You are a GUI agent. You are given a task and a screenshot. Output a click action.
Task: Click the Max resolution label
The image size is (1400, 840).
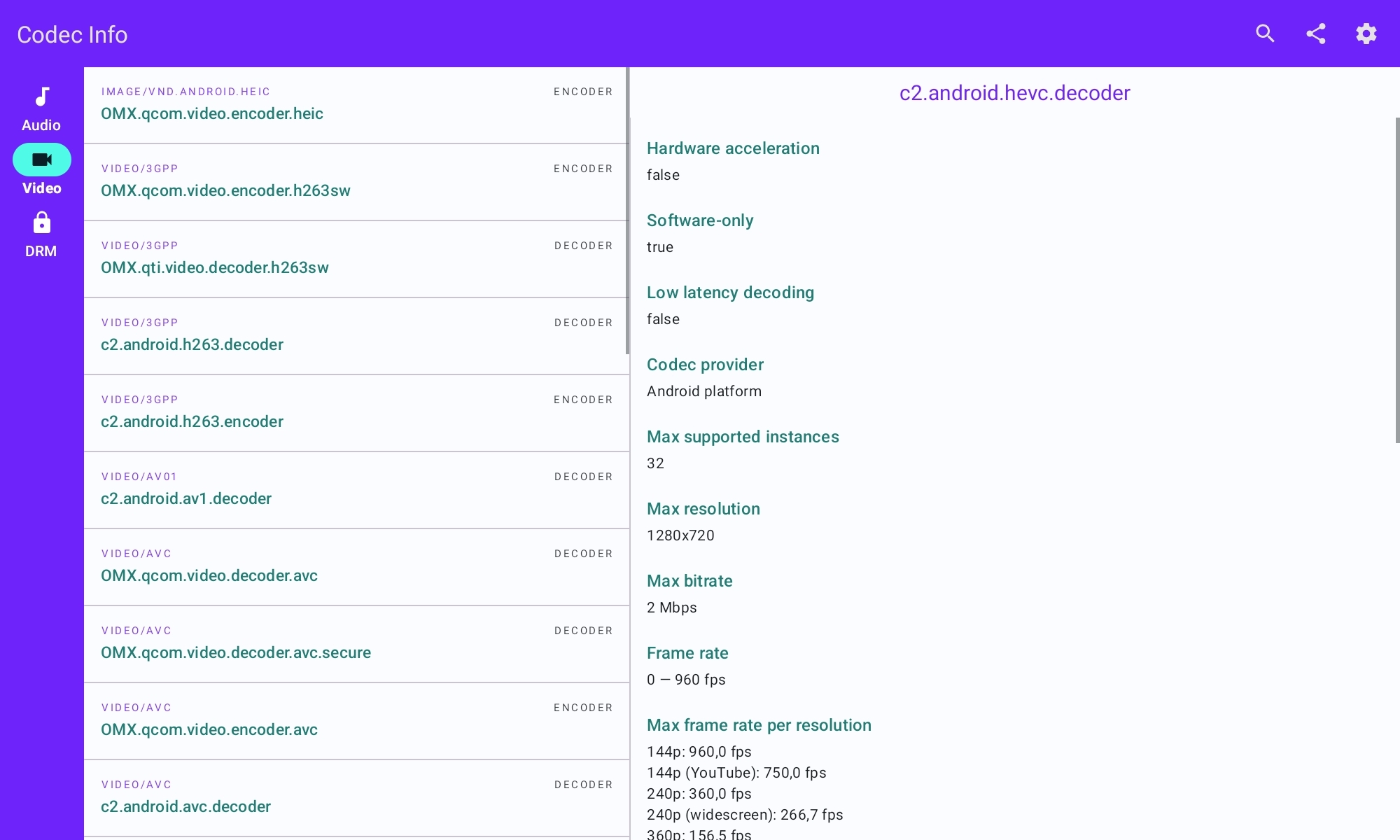tap(703, 509)
